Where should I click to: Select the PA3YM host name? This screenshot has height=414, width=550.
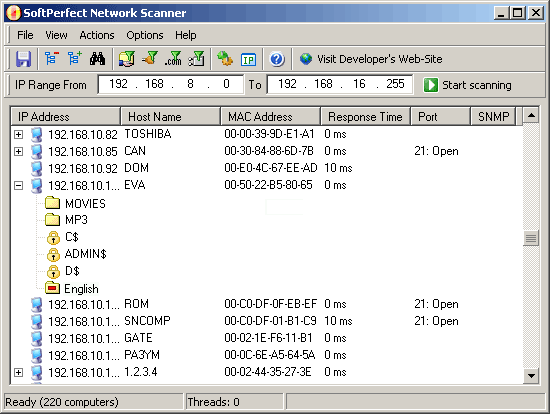[x=142, y=355]
